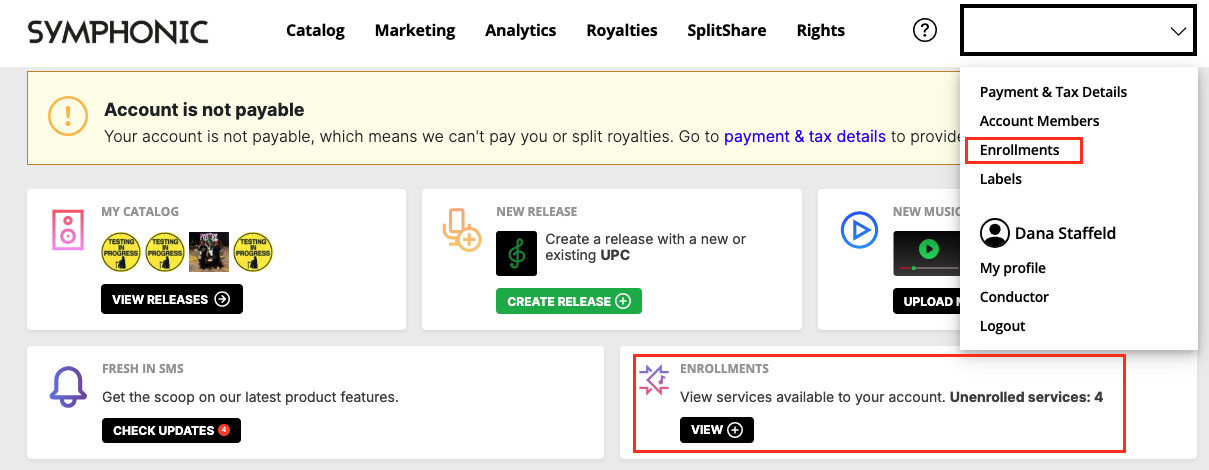This screenshot has width=1209, height=470.
Task: Click the New Music play circle icon
Action: click(x=859, y=230)
